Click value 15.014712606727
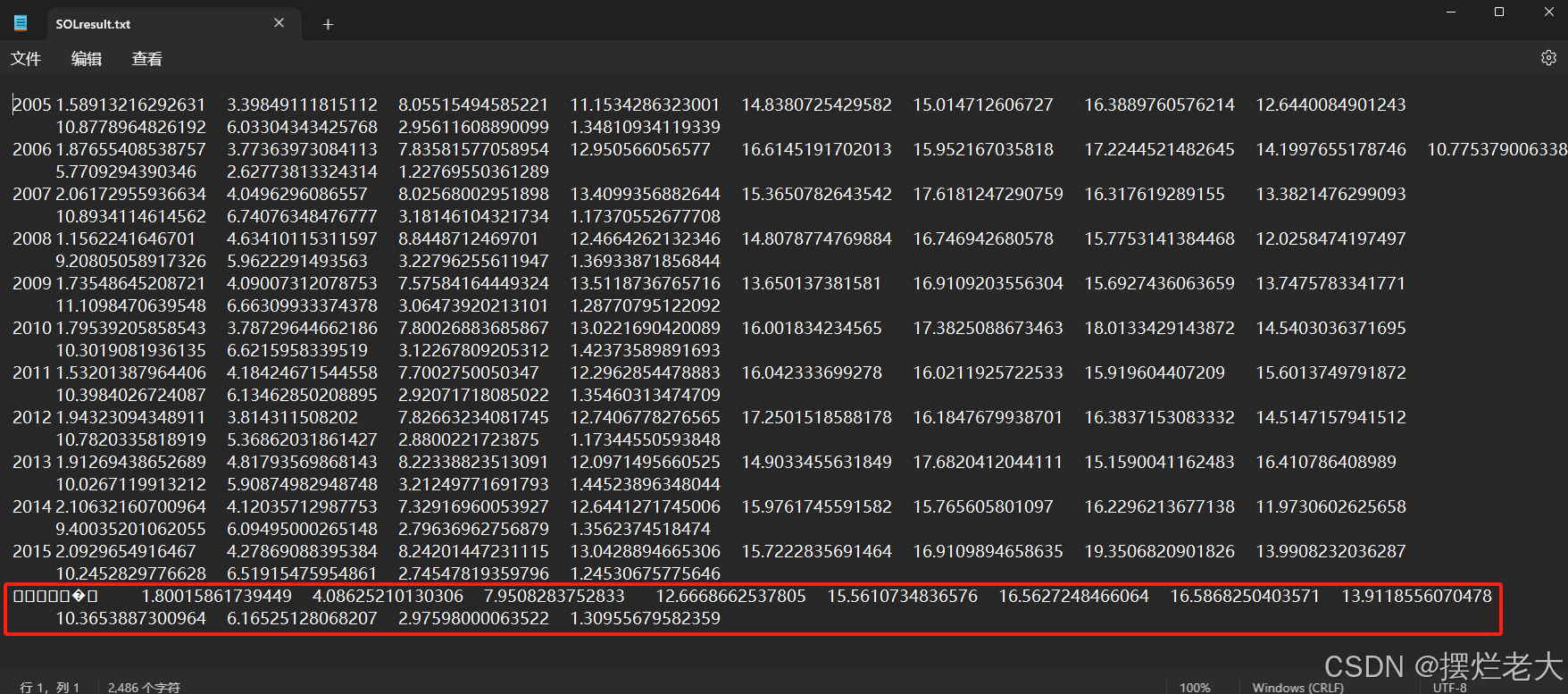1568x694 pixels. coord(983,105)
